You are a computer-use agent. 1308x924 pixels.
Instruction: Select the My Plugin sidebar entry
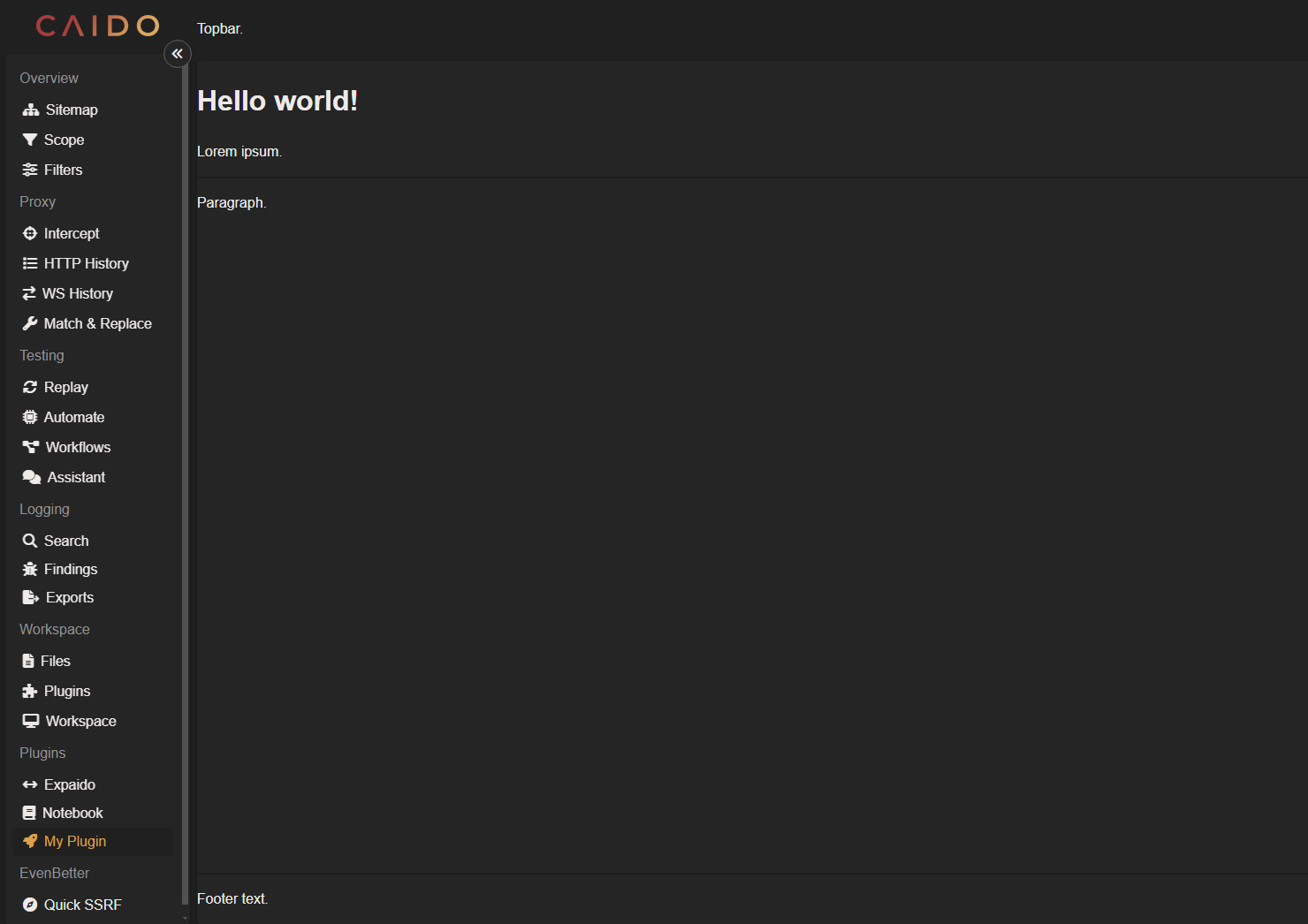click(x=75, y=841)
